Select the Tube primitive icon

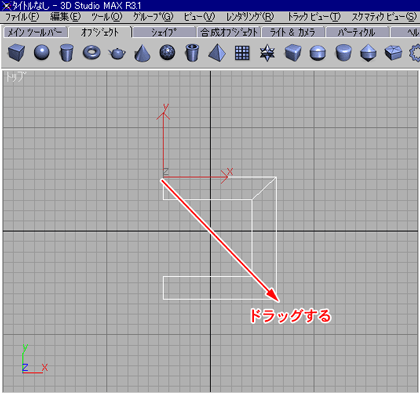click(x=192, y=53)
